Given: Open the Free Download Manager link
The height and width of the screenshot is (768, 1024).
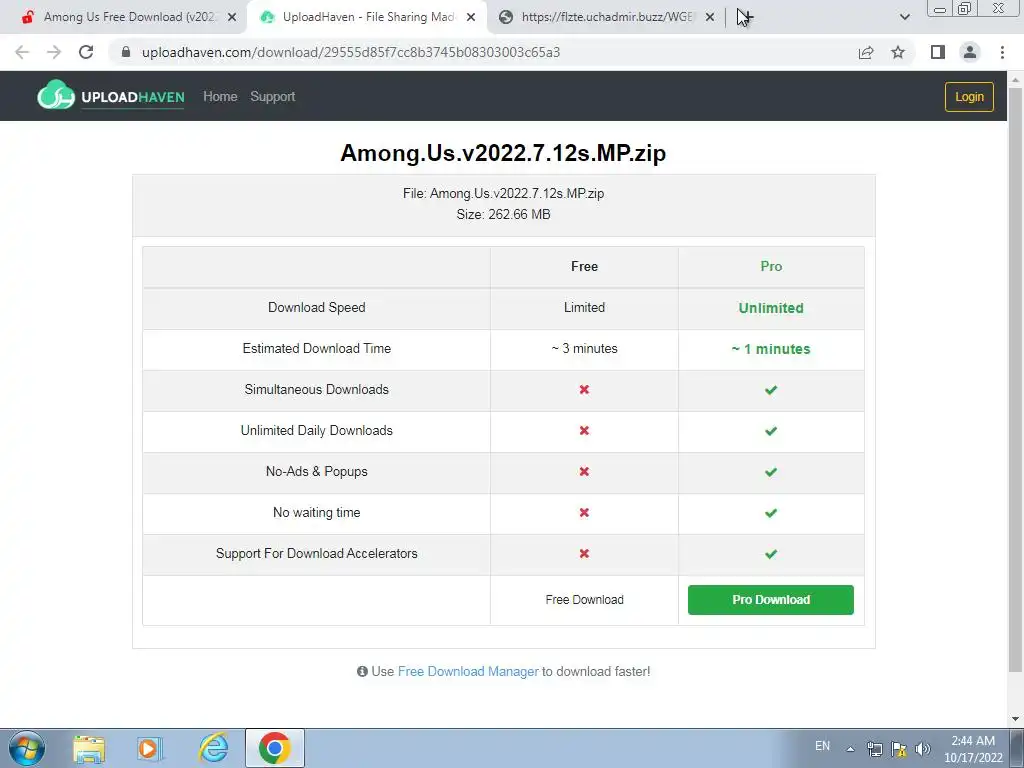Looking at the screenshot, I should point(468,671).
